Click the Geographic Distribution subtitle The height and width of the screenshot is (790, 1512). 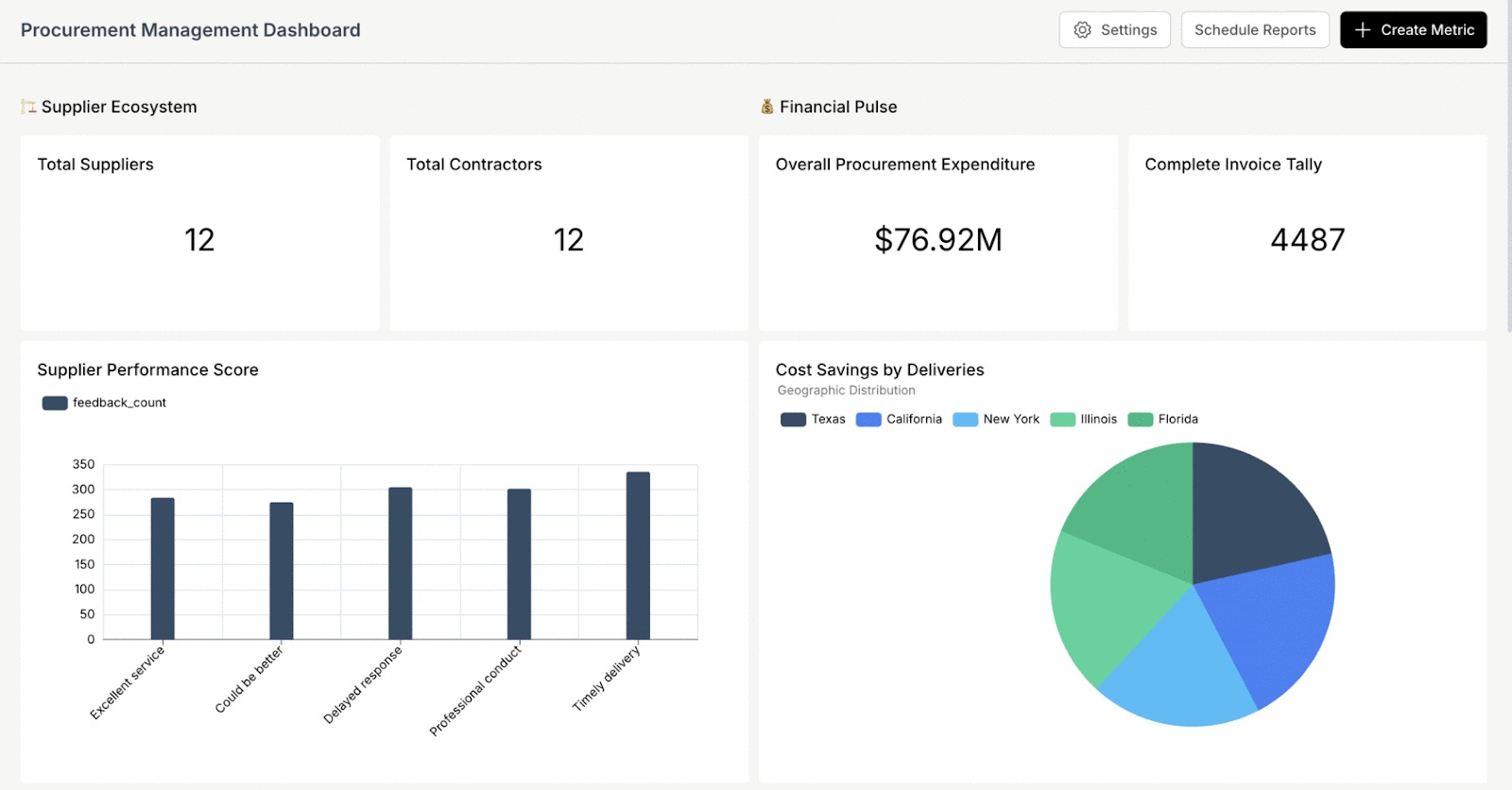(x=847, y=390)
